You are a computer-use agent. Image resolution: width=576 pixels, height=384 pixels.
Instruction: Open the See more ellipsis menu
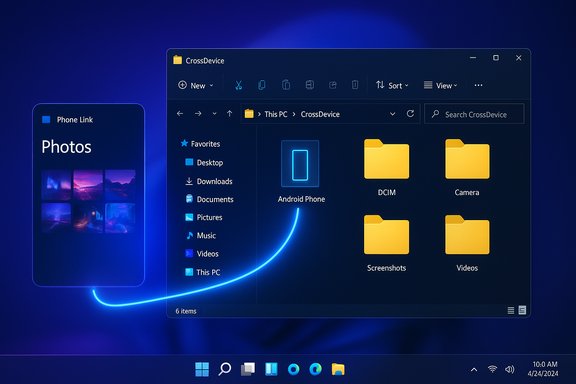[x=478, y=85]
